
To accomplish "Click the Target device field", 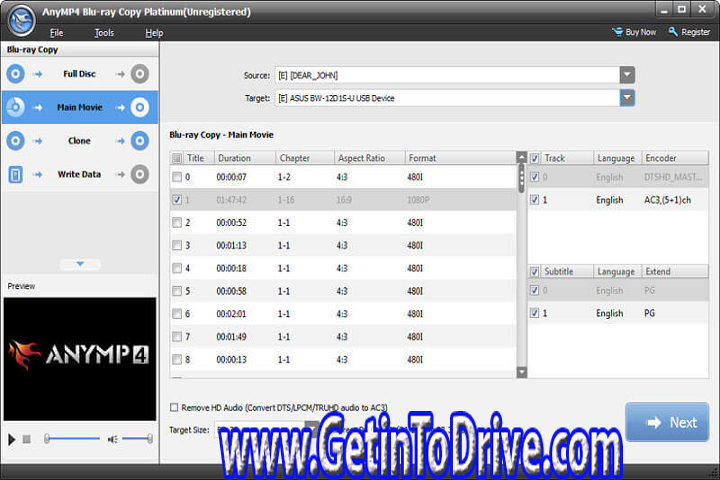I will [x=447, y=98].
